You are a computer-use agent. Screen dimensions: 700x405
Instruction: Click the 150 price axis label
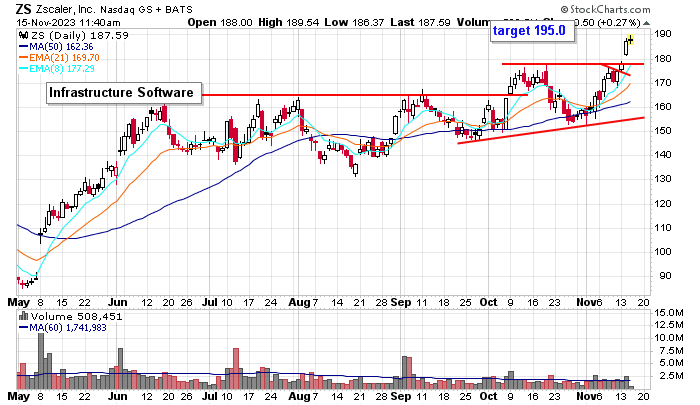[x=663, y=131]
